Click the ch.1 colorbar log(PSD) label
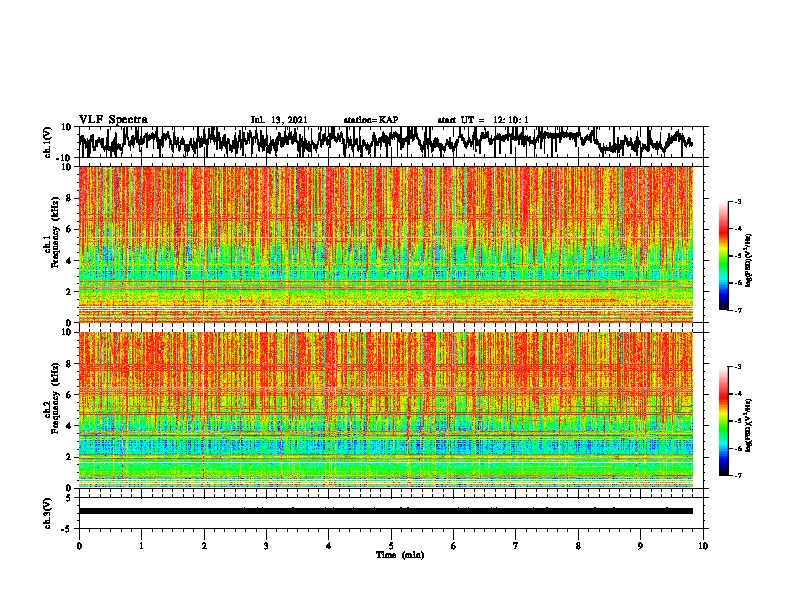The height and width of the screenshot is (612, 792). point(749,261)
